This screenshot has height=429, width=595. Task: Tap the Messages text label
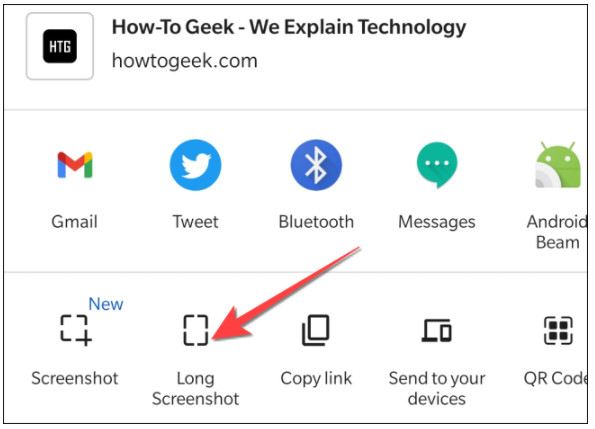coord(437,222)
